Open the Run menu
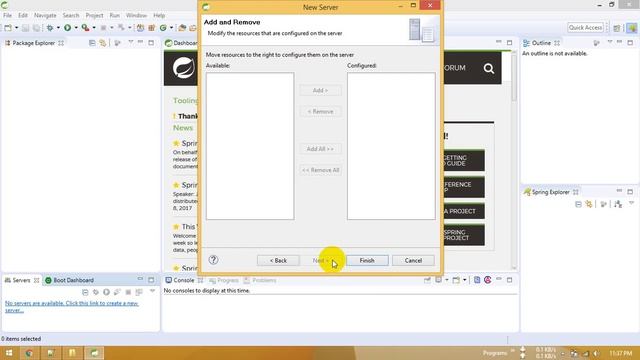Screen dimensions: 640x360 click(115, 16)
